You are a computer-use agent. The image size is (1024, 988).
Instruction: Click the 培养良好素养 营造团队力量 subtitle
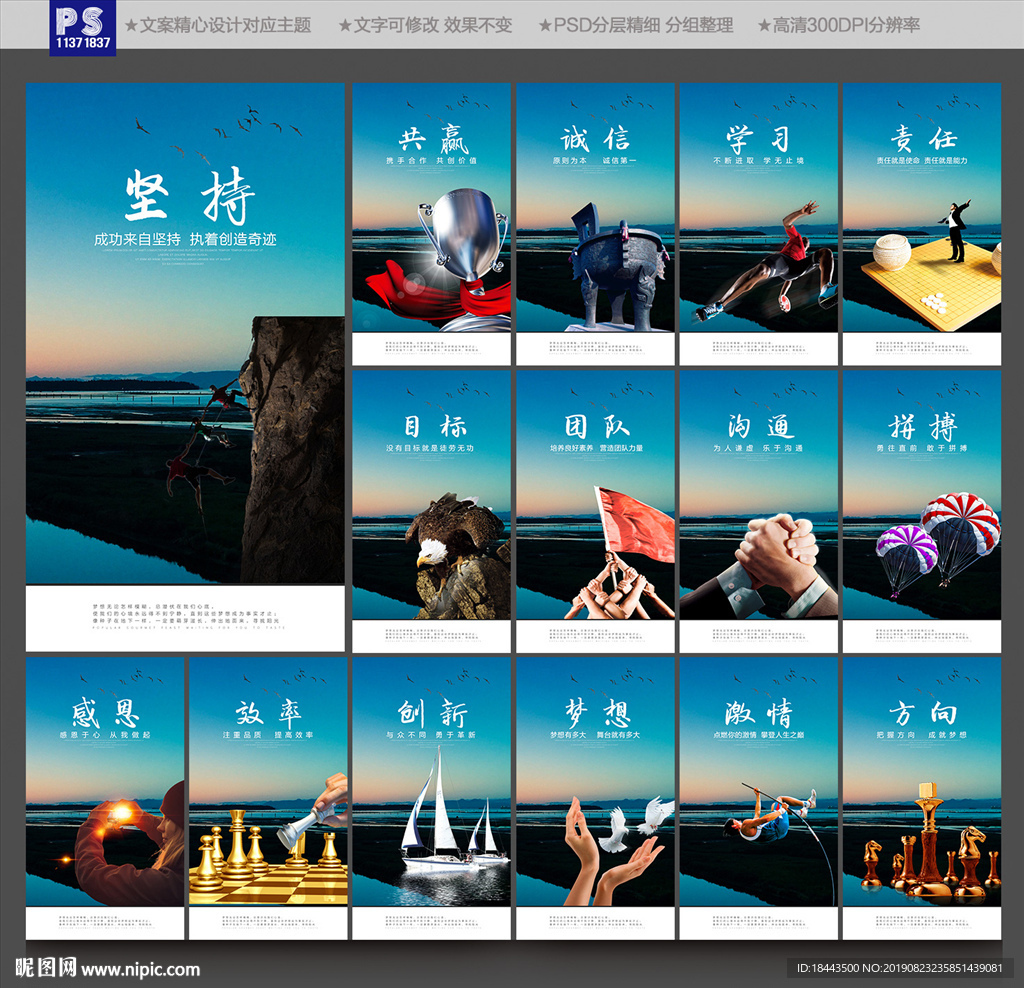(x=596, y=448)
